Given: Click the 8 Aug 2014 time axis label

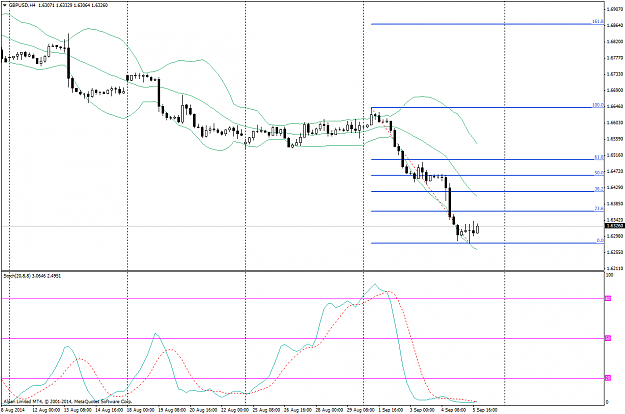Looking at the screenshot, I should 12,410.
